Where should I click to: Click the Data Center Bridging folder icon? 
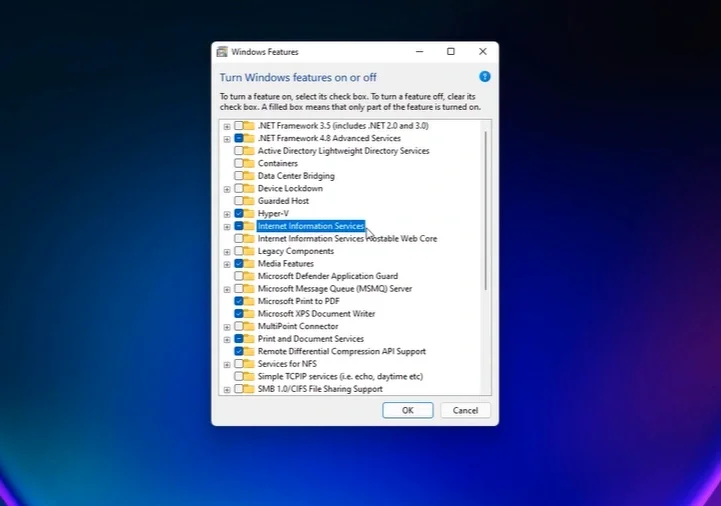(x=249, y=176)
